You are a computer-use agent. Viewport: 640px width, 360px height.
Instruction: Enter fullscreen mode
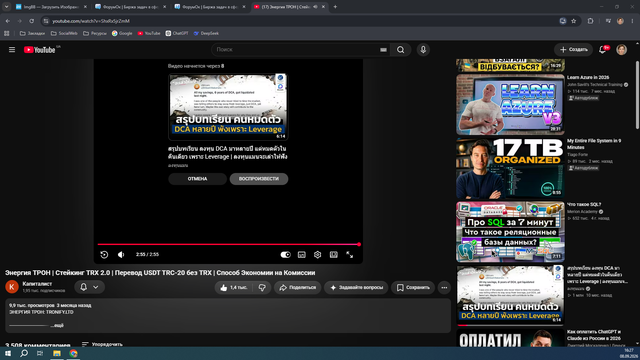pyautogui.click(x=350, y=254)
